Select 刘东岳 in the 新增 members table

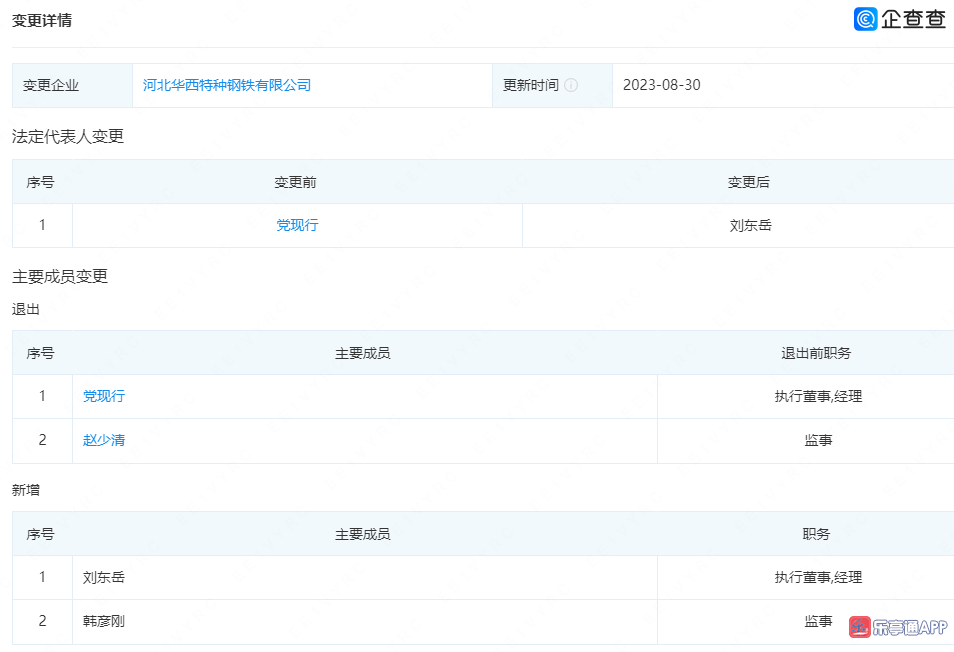104,577
